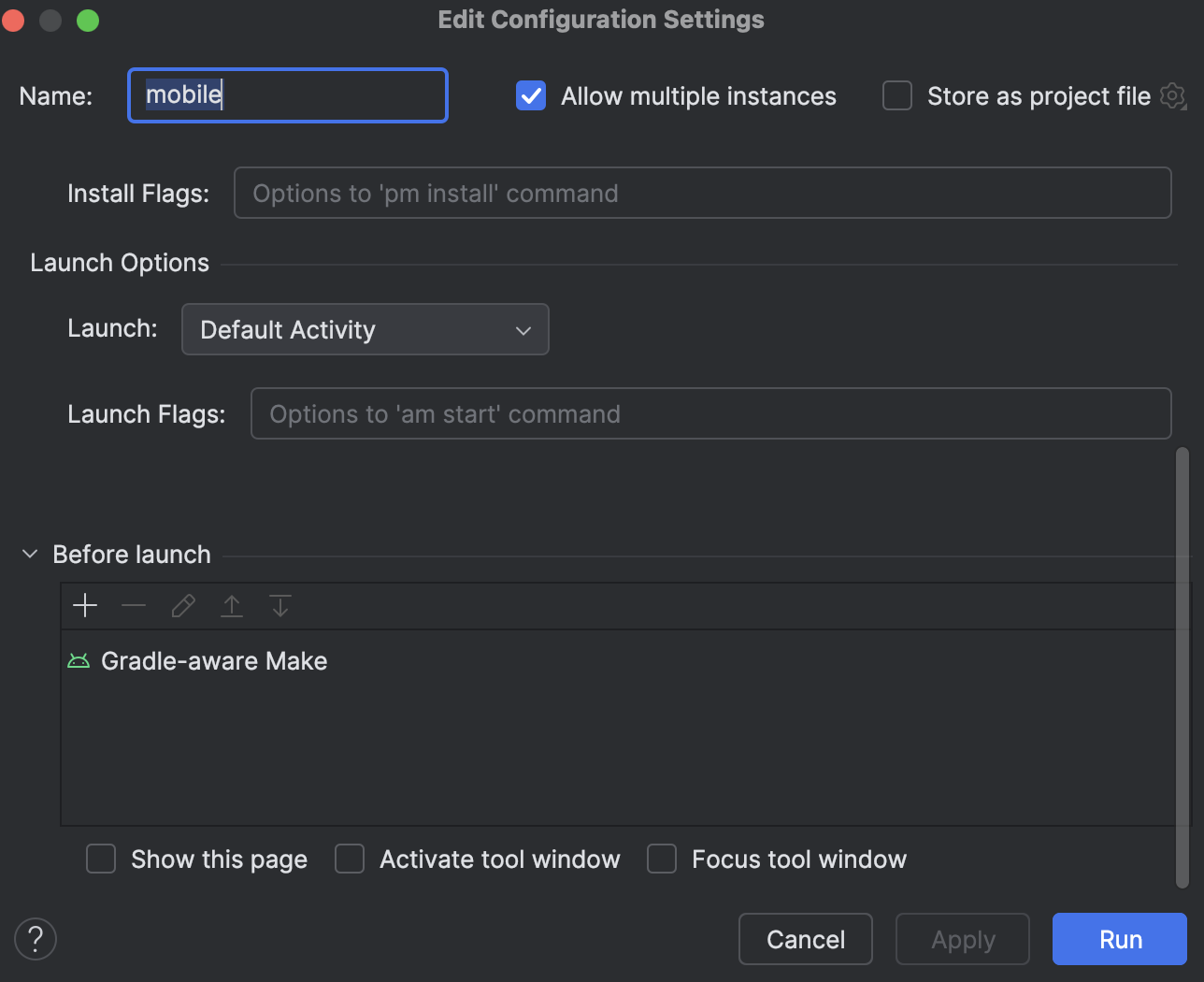Collapse the Before launch section

pos(30,555)
